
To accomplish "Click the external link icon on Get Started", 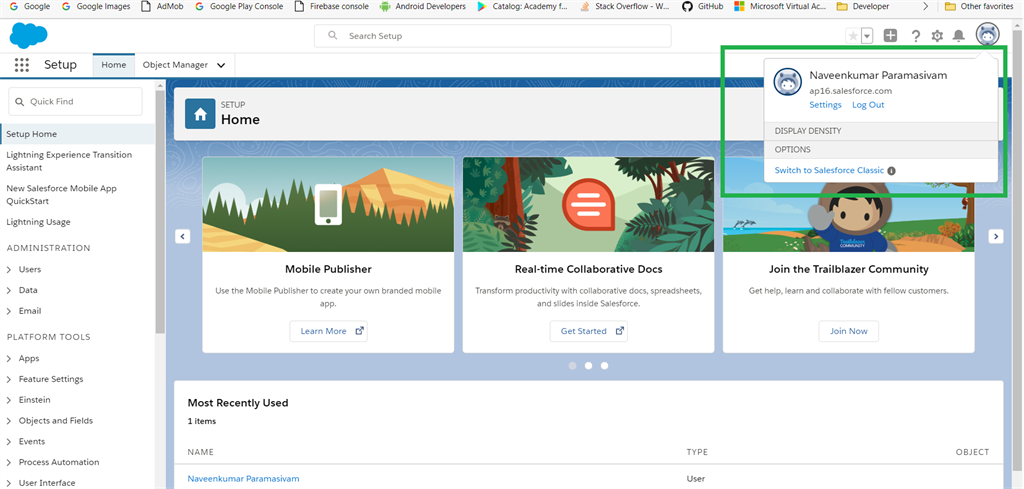I will coord(619,331).
